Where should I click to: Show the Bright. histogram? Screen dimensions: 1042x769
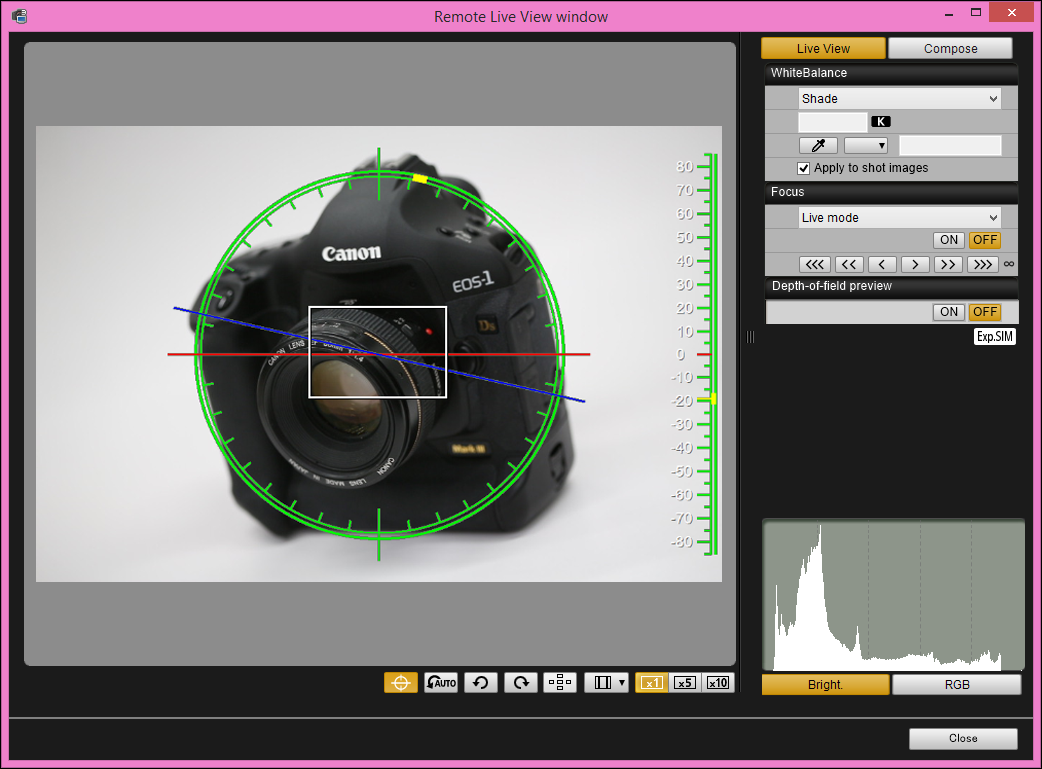(825, 685)
